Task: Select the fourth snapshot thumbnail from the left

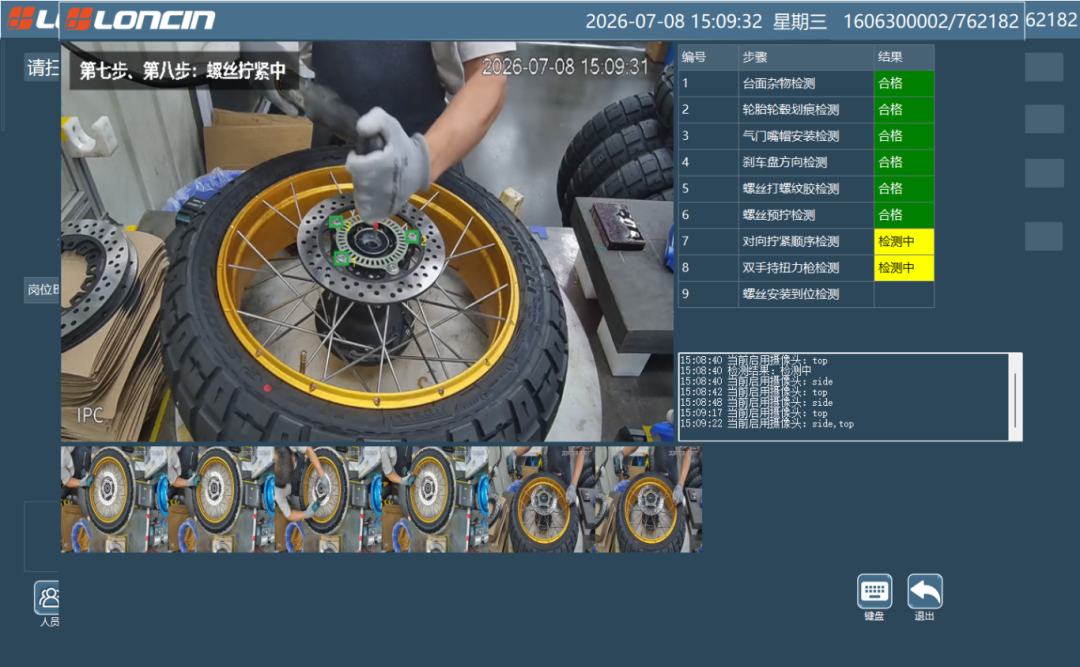Action: coord(435,499)
